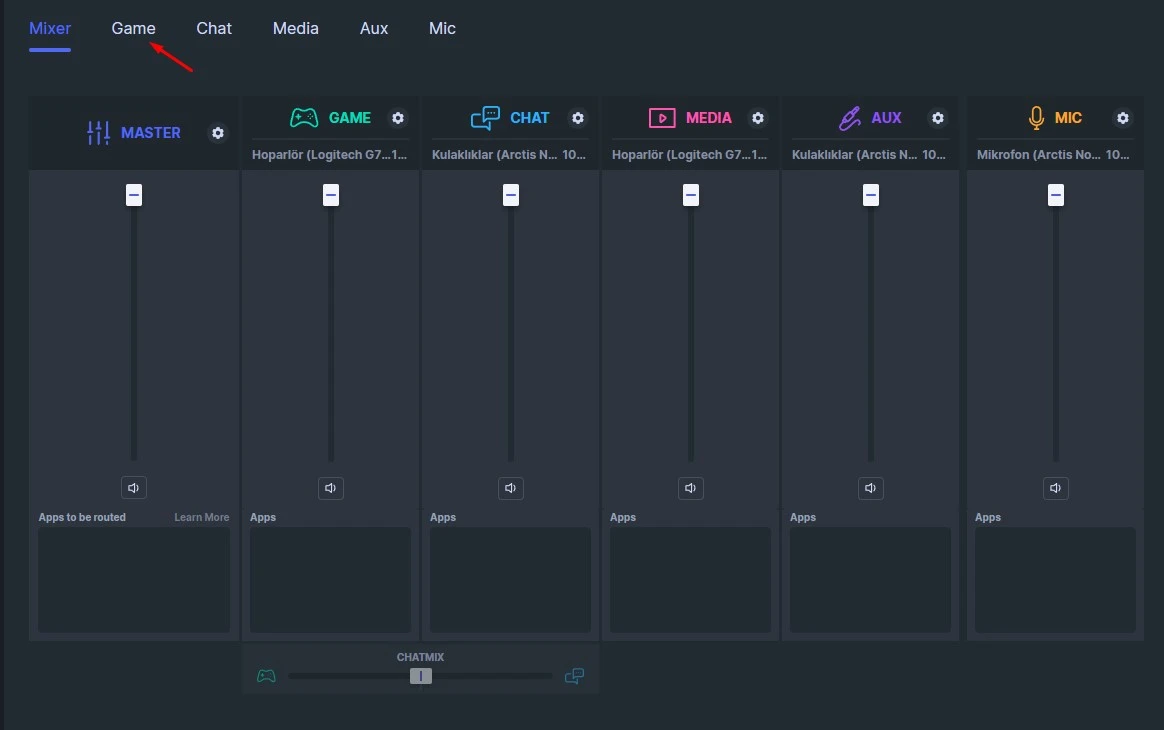
Task: Open the Aux channel settings gear
Action: click(x=938, y=118)
